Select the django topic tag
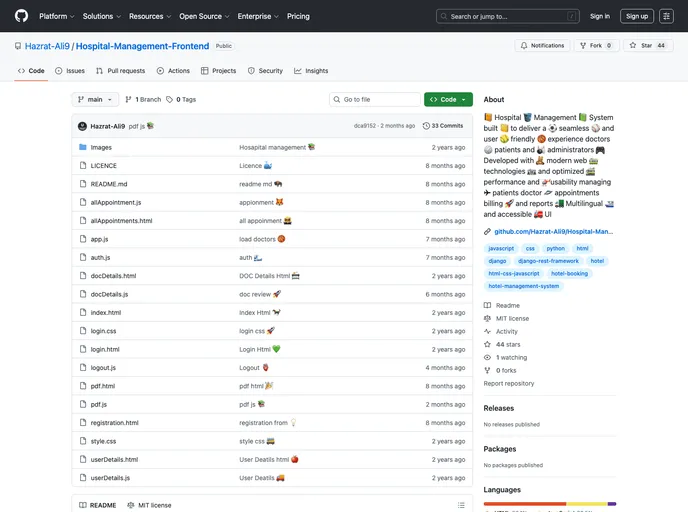This screenshot has width=688, height=512. (x=497, y=260)
